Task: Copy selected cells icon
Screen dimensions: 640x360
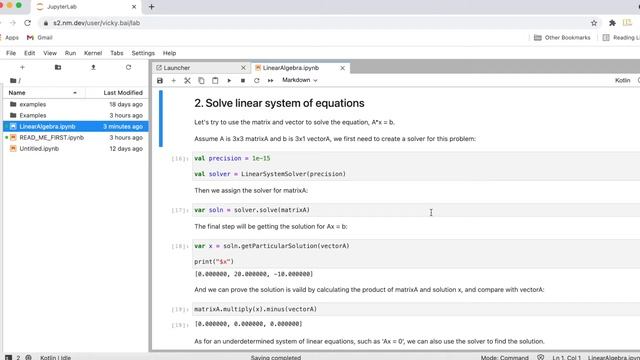Action: 201,80
